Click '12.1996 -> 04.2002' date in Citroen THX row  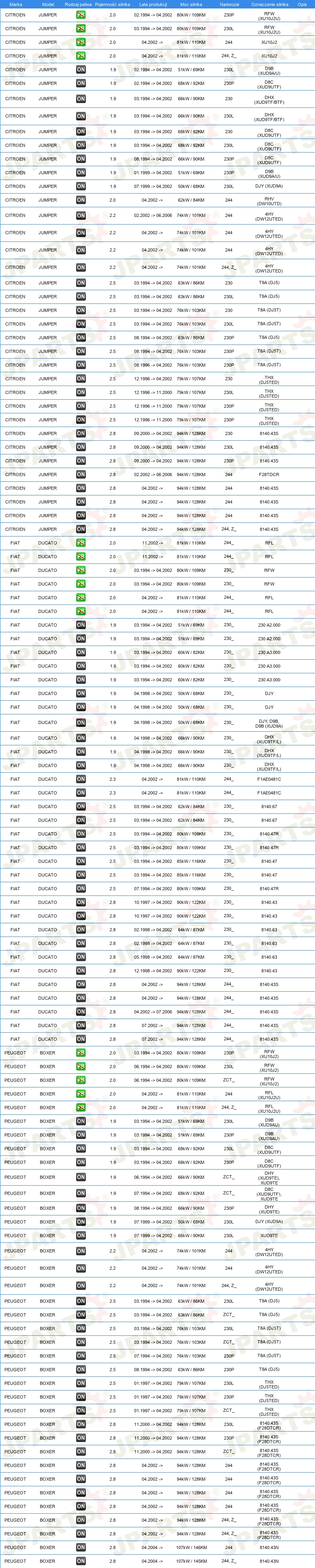click(153, 379)
